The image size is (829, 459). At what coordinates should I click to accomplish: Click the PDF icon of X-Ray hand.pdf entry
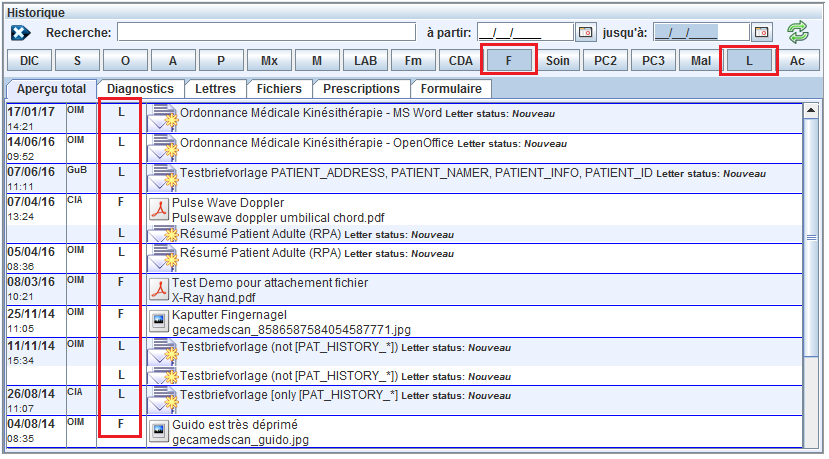(159, 290)
